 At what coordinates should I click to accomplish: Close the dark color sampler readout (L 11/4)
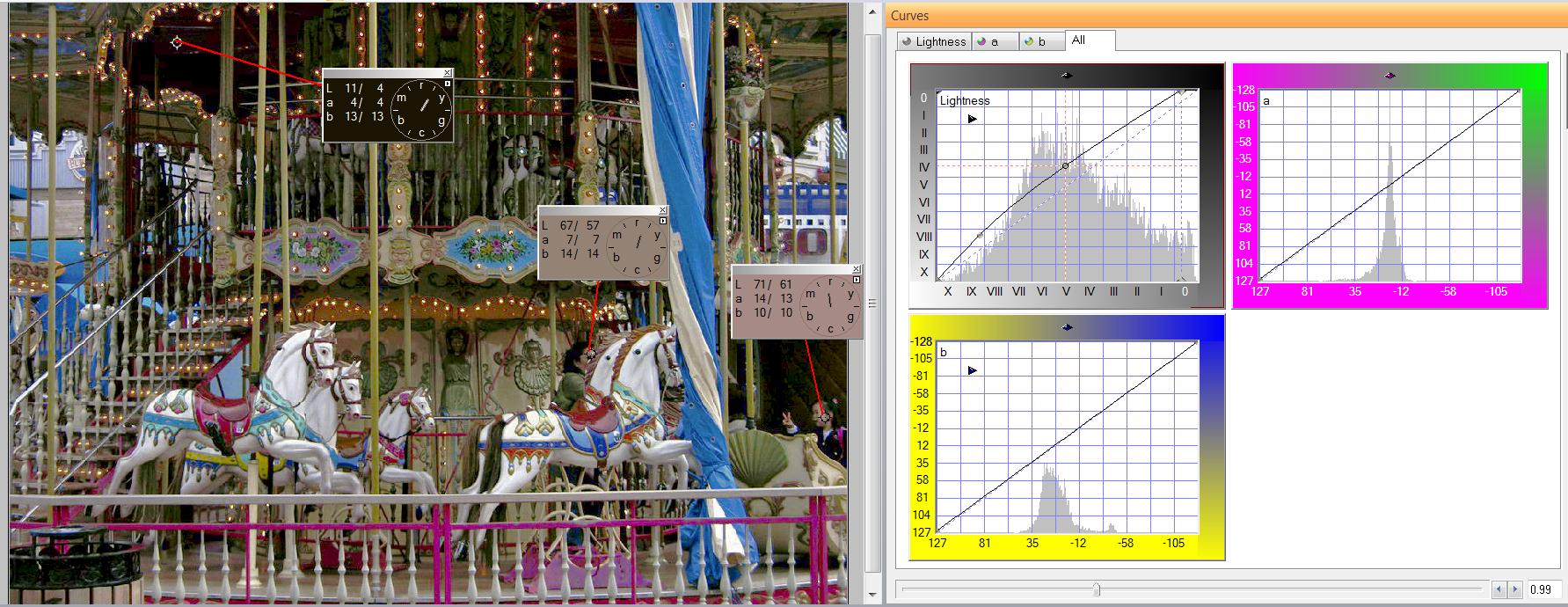click(448, 73)
